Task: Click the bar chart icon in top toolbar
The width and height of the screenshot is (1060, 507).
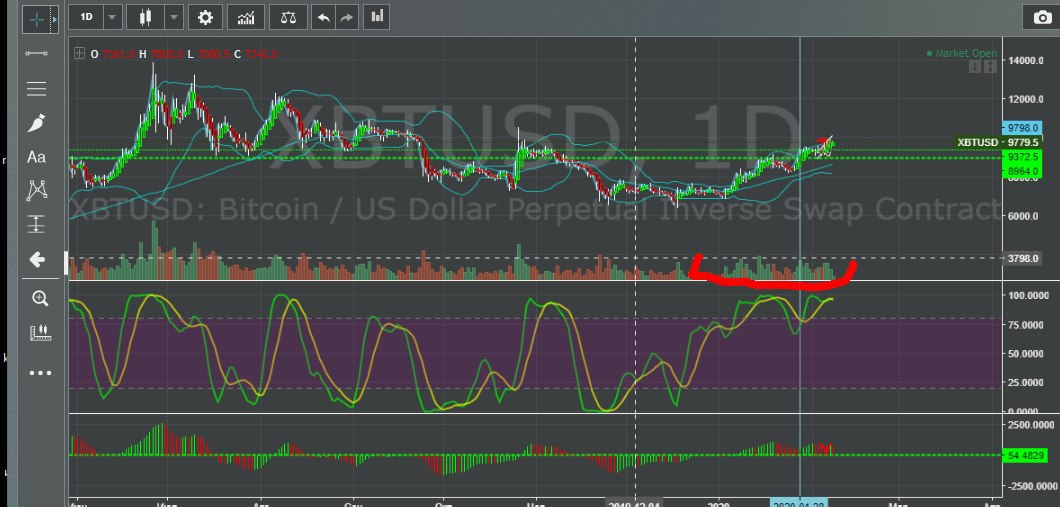Action: coord(377,17)
